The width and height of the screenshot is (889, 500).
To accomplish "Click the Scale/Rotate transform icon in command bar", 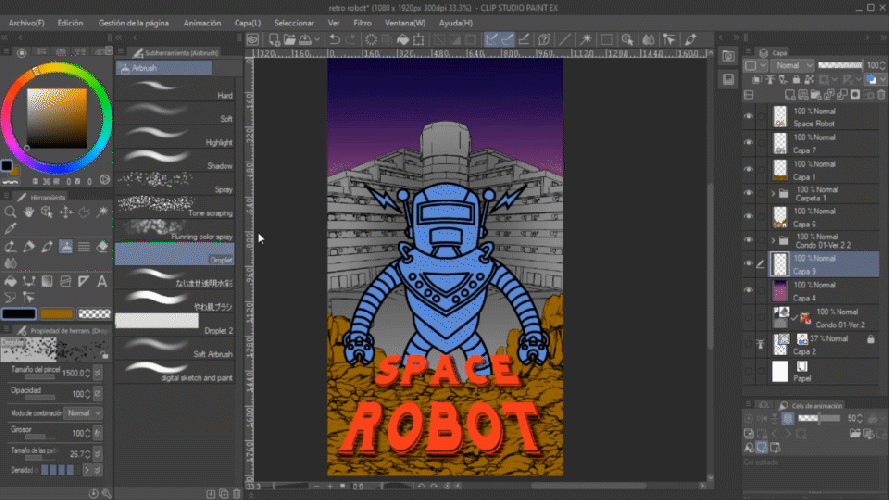I will pos(418,40).
